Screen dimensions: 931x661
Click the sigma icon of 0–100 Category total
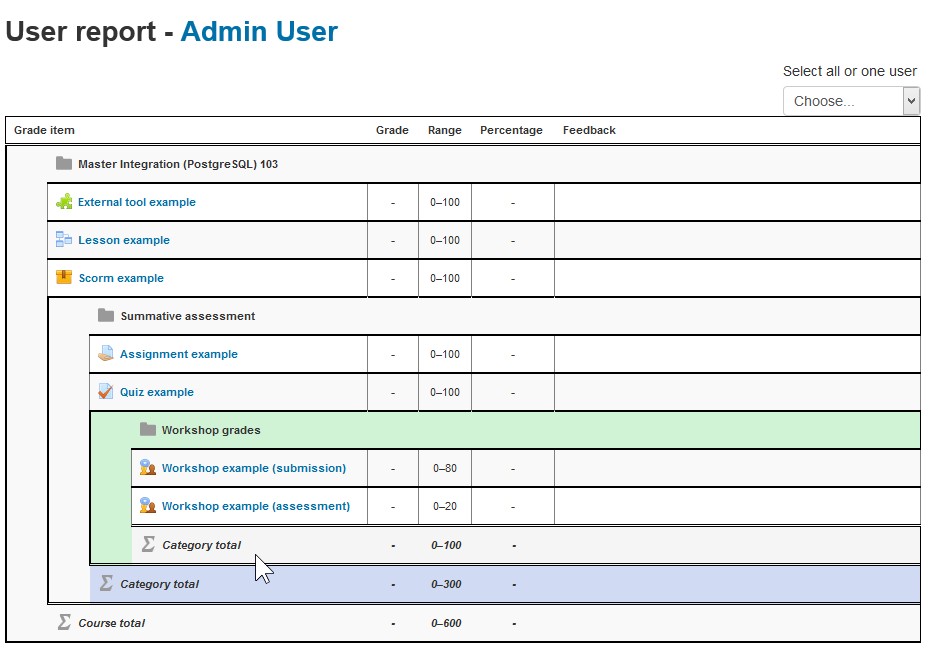tap(148, 544)
